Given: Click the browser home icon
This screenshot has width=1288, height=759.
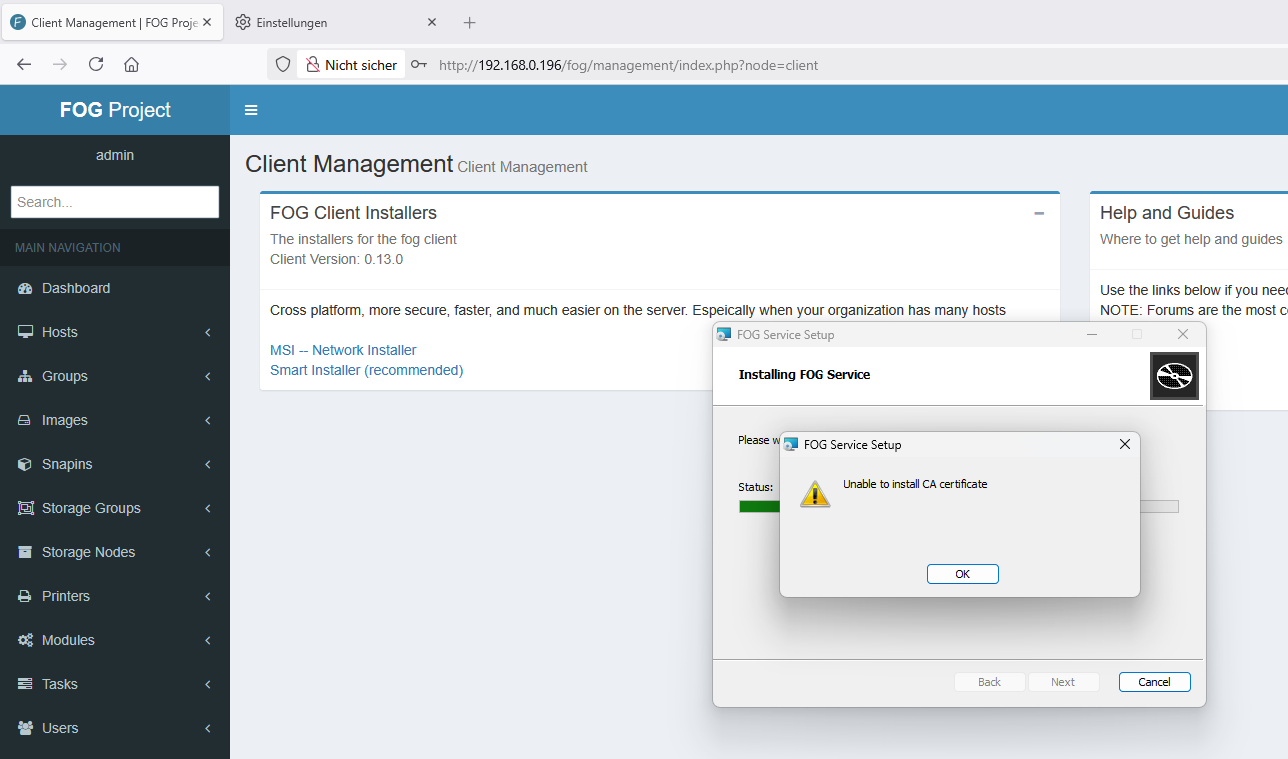Looking at the screenshot, I should 131,64.
